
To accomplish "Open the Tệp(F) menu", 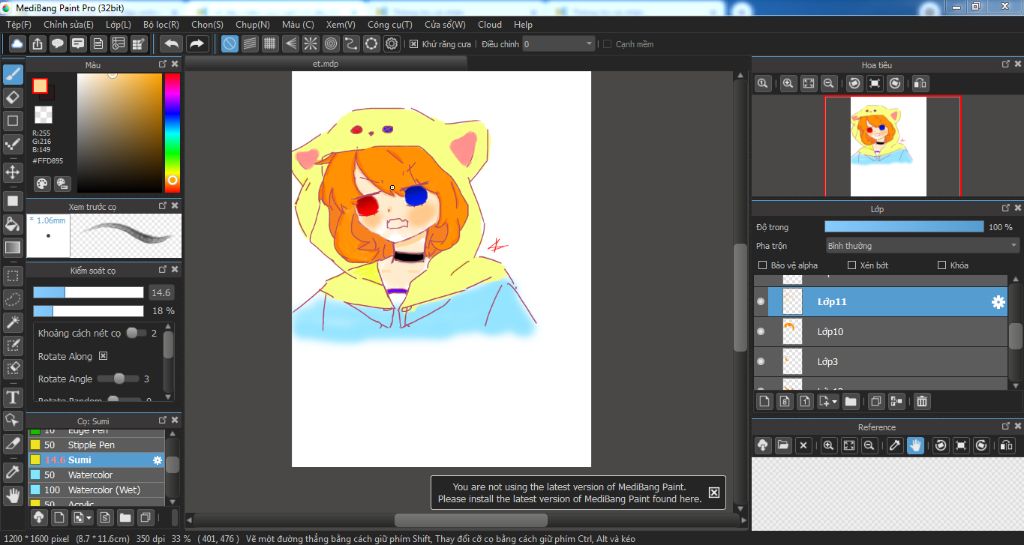I will tap(18, 24).
